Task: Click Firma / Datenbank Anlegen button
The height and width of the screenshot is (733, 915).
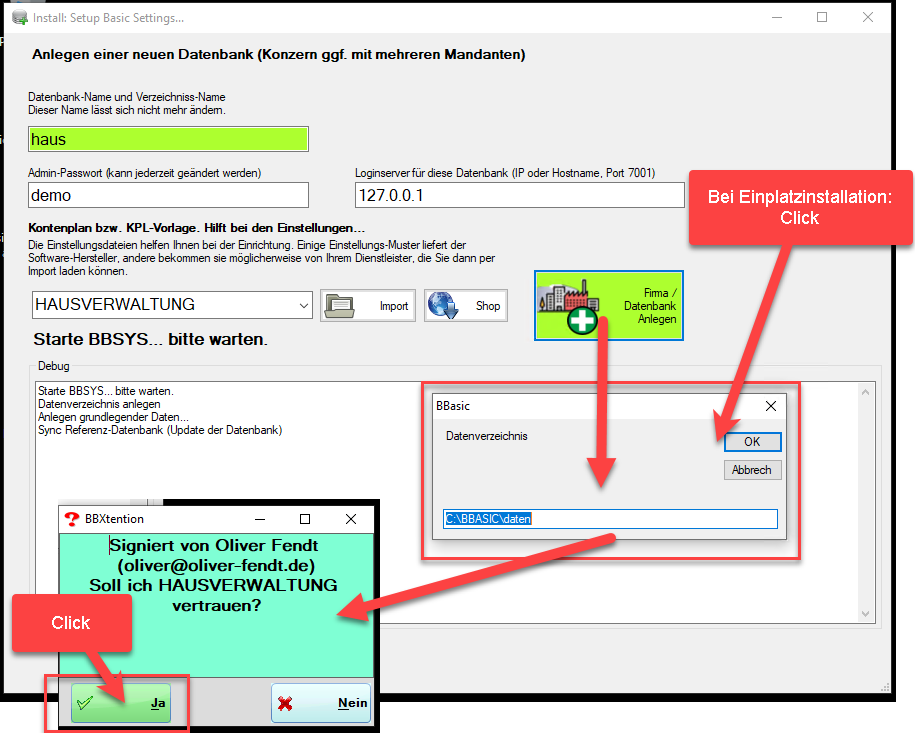Action: [x=609, y=305]
